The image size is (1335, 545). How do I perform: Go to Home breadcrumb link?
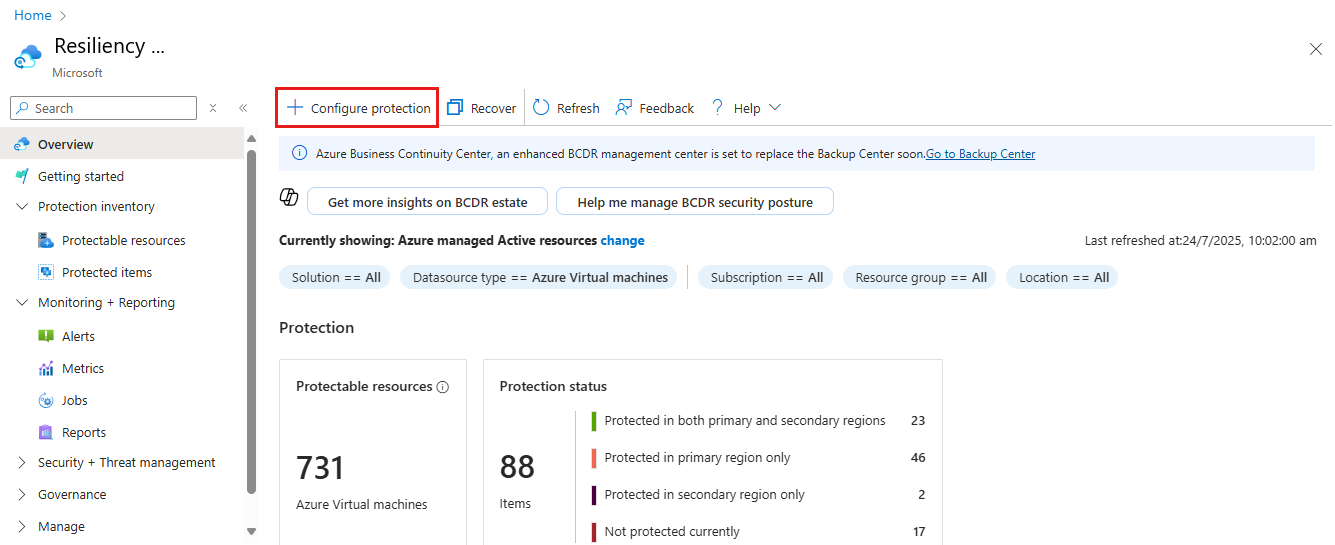click(x=33, y=16)
